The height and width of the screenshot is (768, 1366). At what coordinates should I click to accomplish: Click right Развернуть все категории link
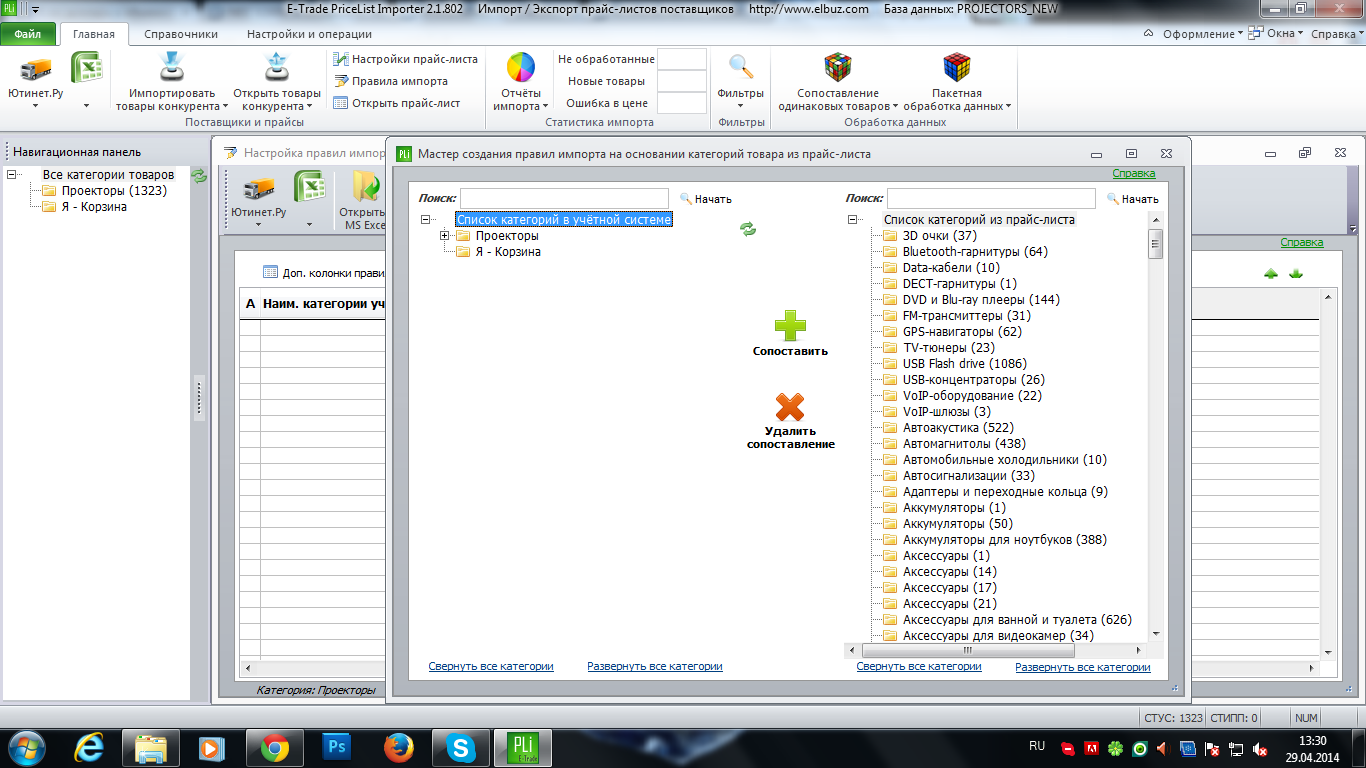pos(1083,667)
